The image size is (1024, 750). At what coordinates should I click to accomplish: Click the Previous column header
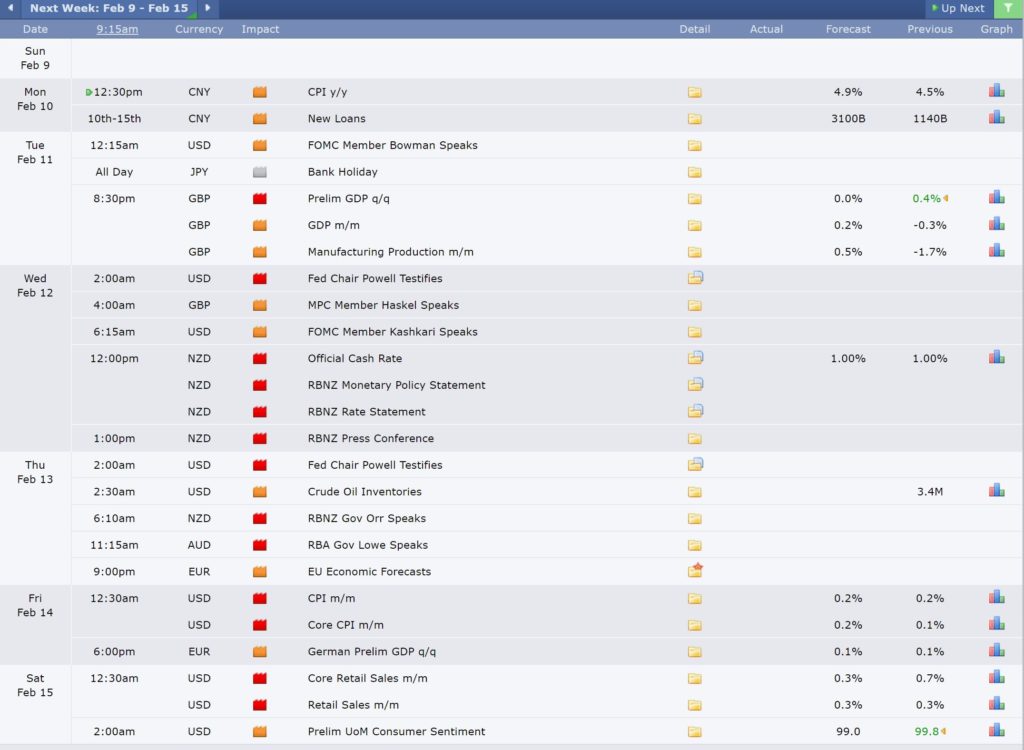point(930,29)
